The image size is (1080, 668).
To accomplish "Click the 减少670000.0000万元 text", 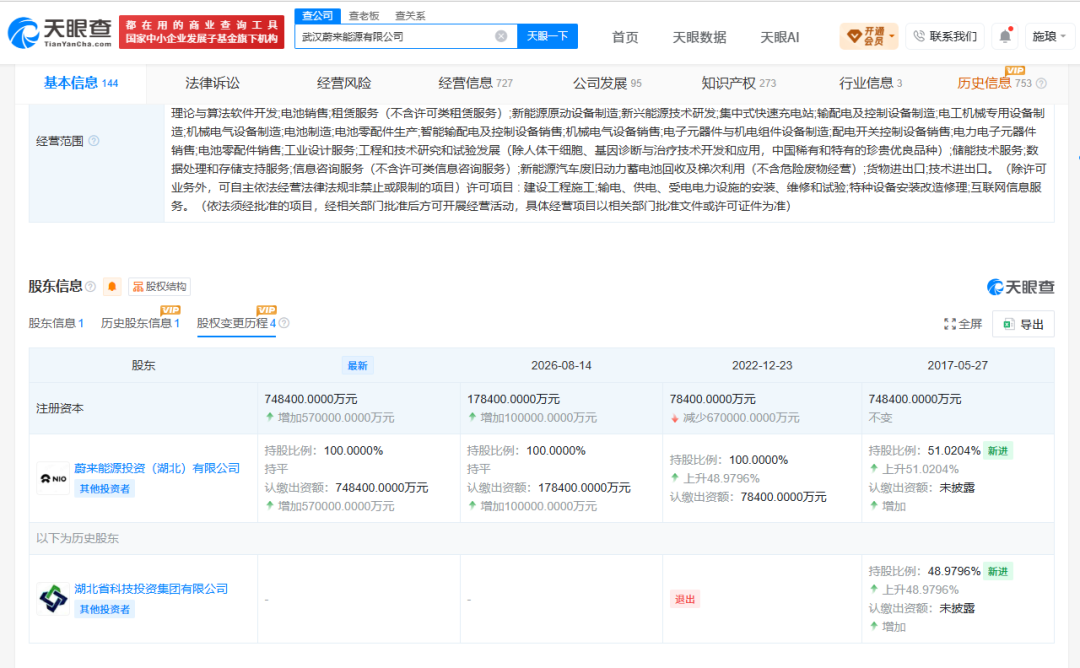I will click(x=741, y=418).
